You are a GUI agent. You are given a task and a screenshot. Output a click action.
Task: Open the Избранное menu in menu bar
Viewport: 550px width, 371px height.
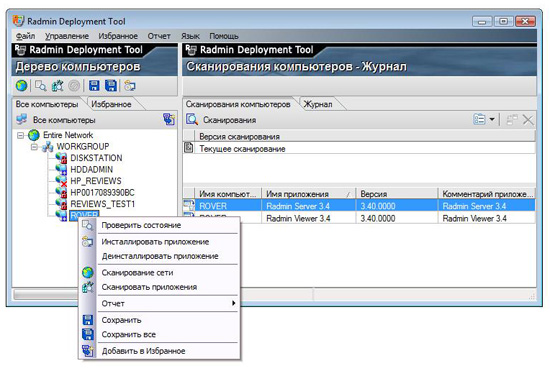click(118, 36)
